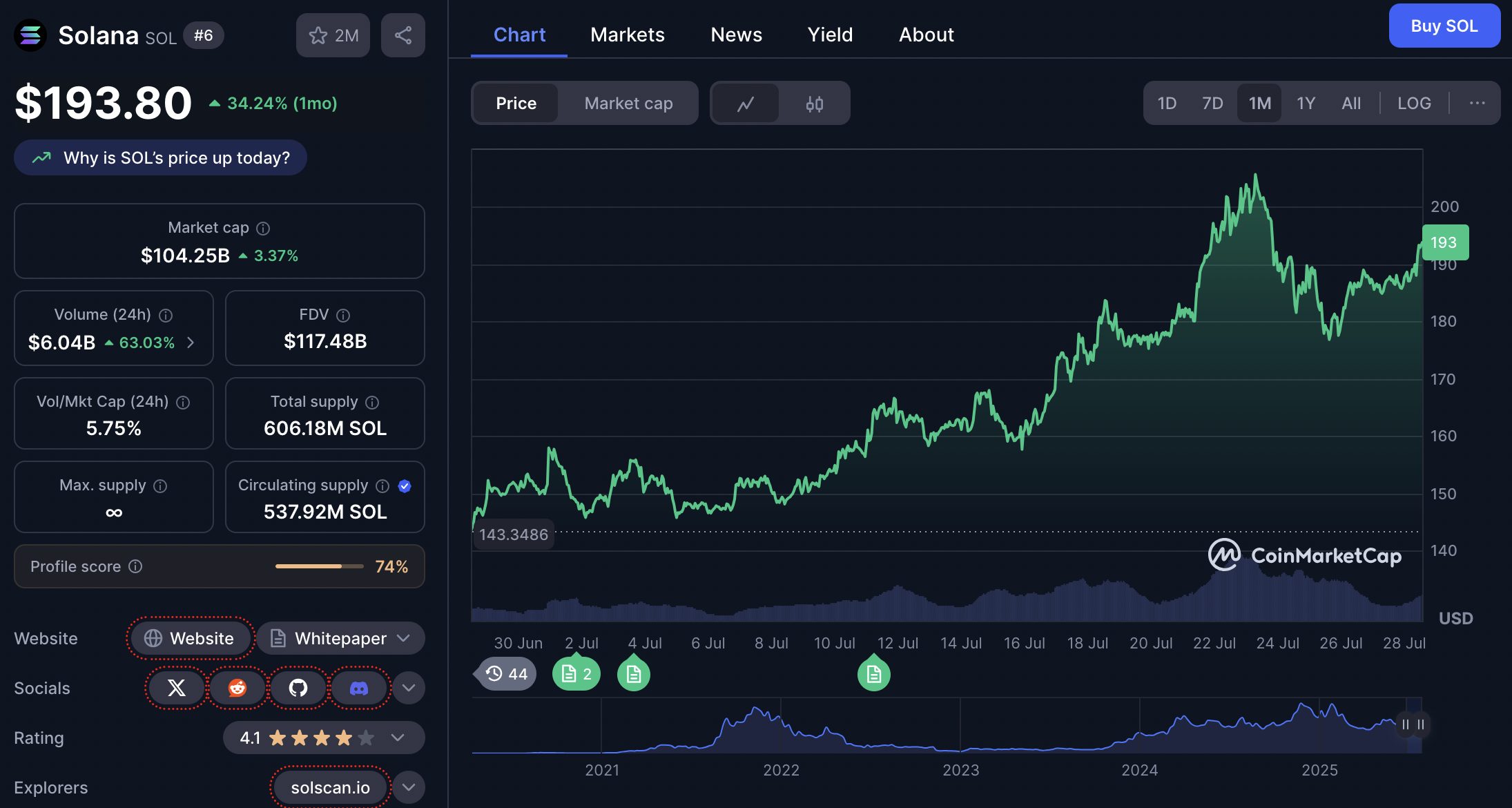Screen dimensions: 1512x808
Task: Click the 5.75% Vol/Mkt Cap value
Action: (114, 428)
